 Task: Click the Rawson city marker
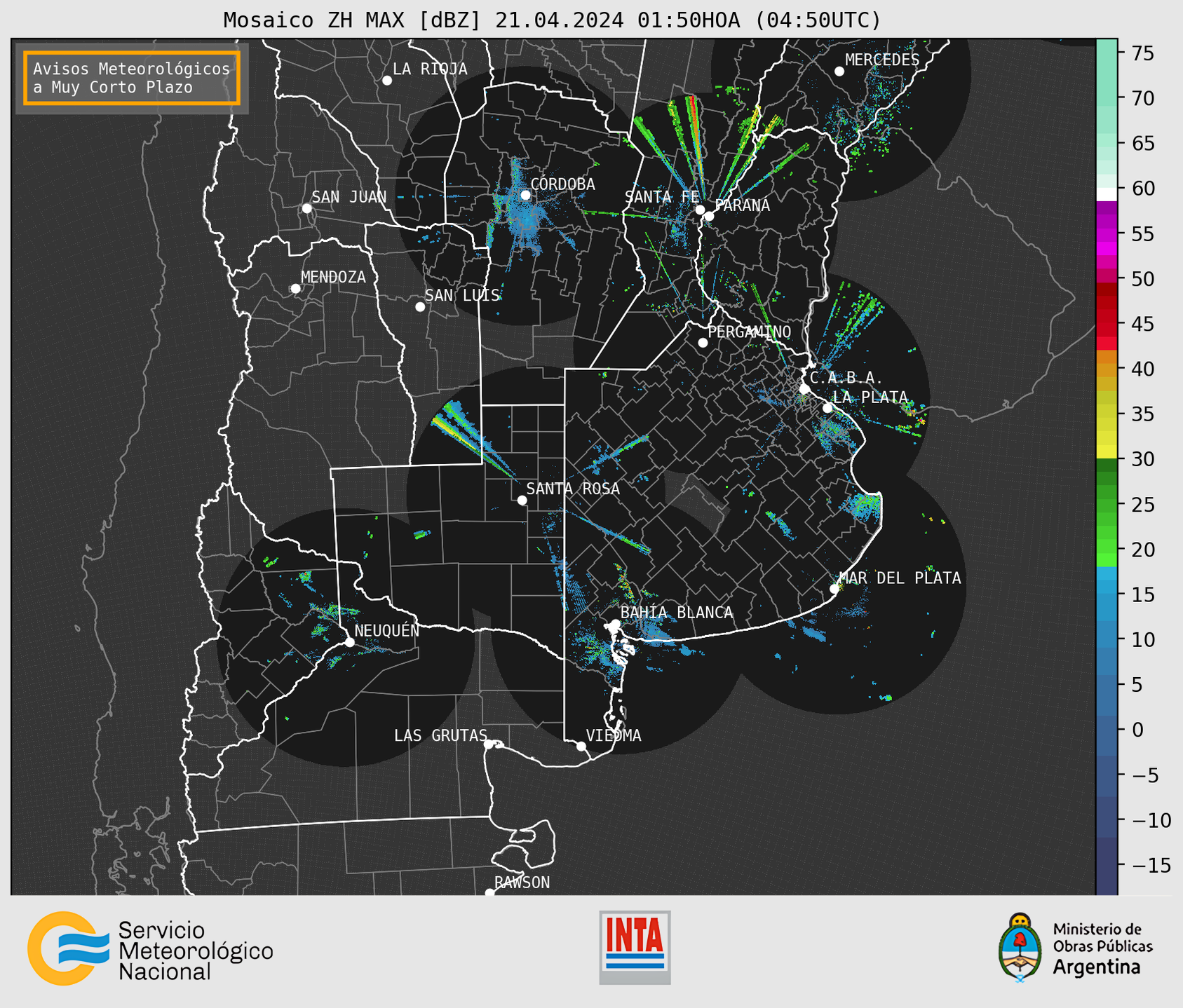(x=489, y=893)
